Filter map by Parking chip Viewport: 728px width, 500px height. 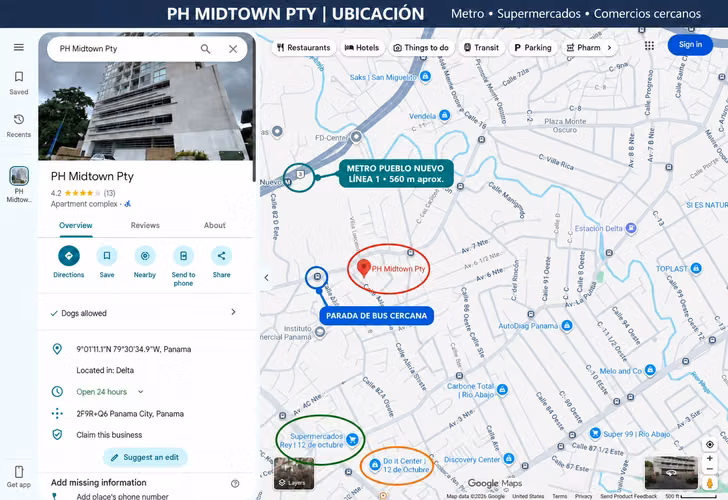(x=533, y=47)
